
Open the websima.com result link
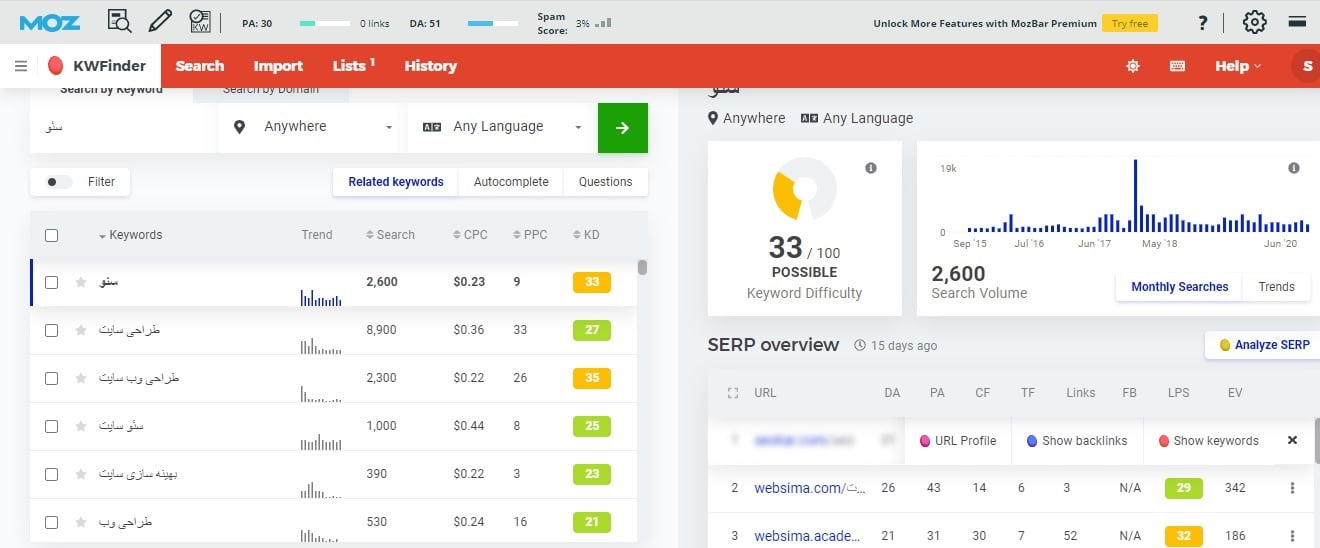tap(808, 488)
